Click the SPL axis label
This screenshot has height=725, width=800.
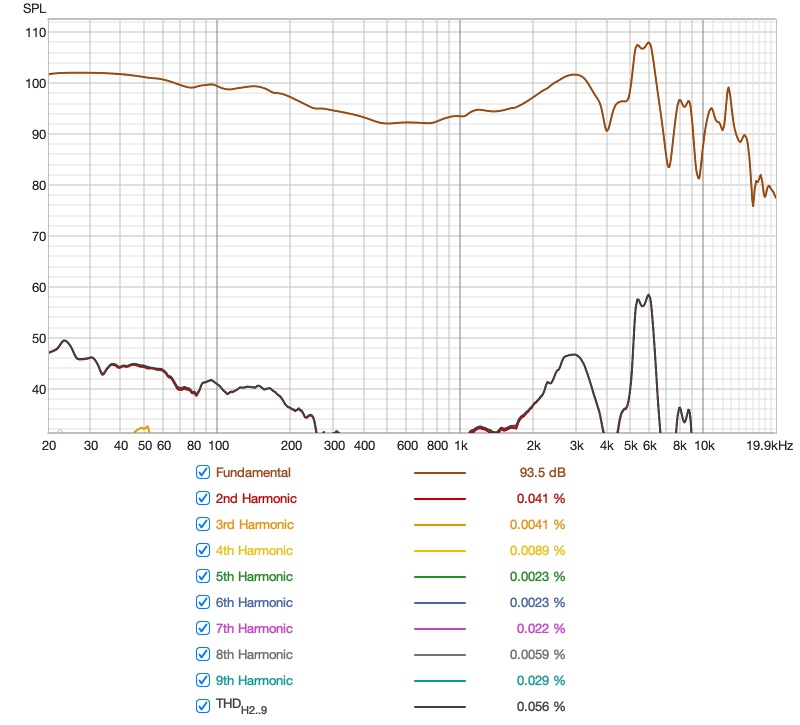(34, 8)
